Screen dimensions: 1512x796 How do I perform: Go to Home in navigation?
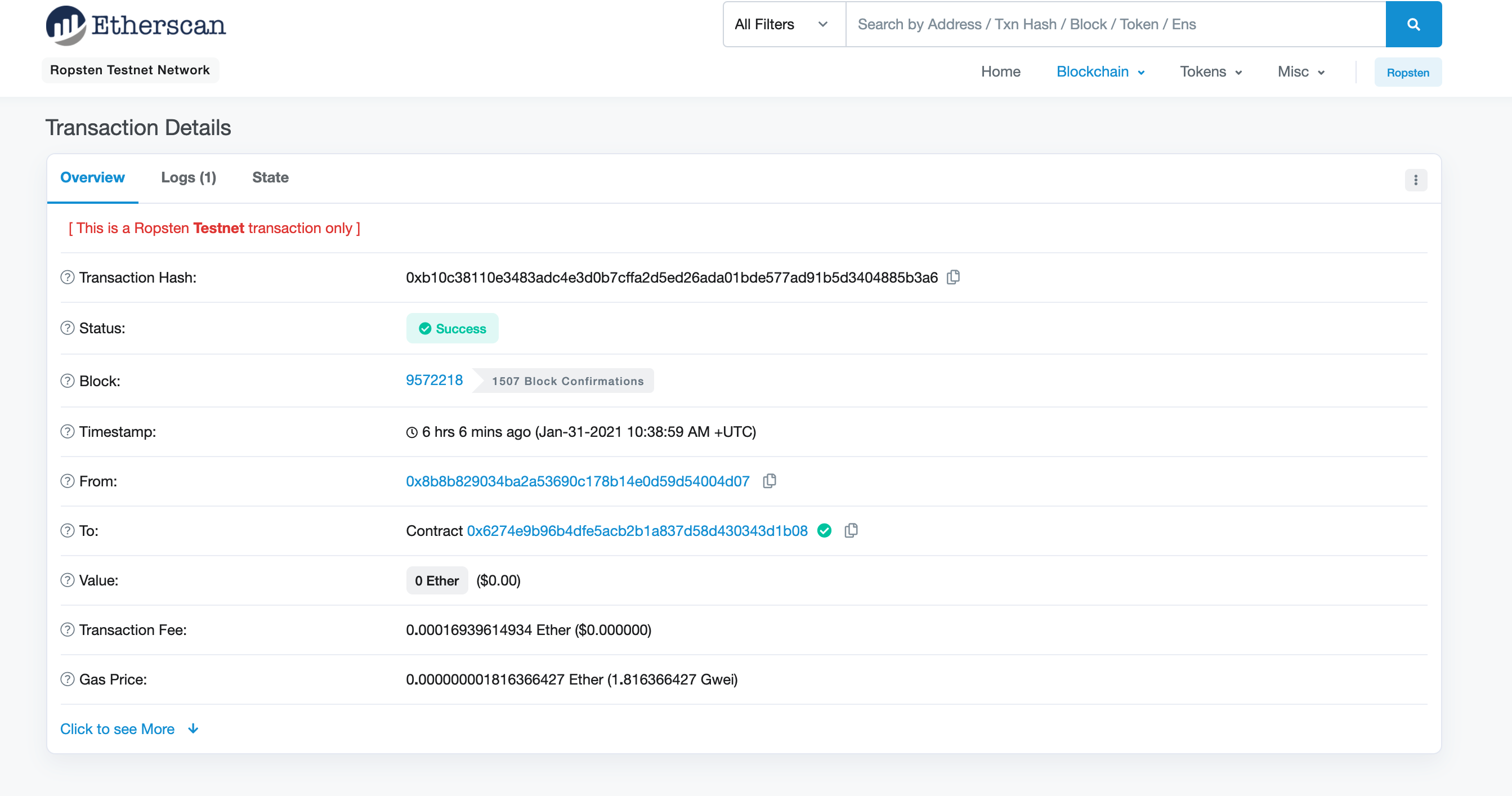tap(1000, 71)
